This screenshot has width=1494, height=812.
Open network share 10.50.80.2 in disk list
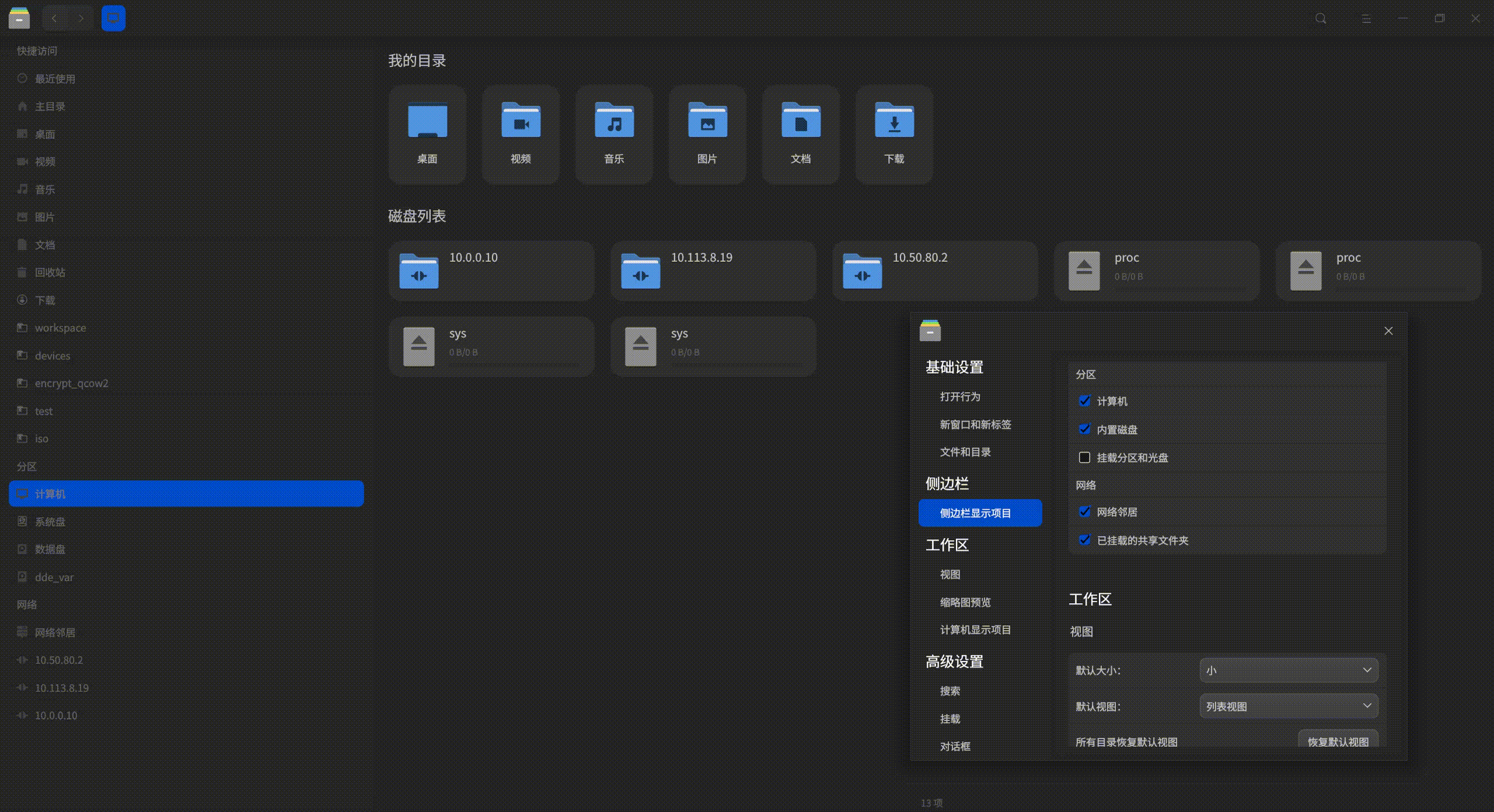935,271
